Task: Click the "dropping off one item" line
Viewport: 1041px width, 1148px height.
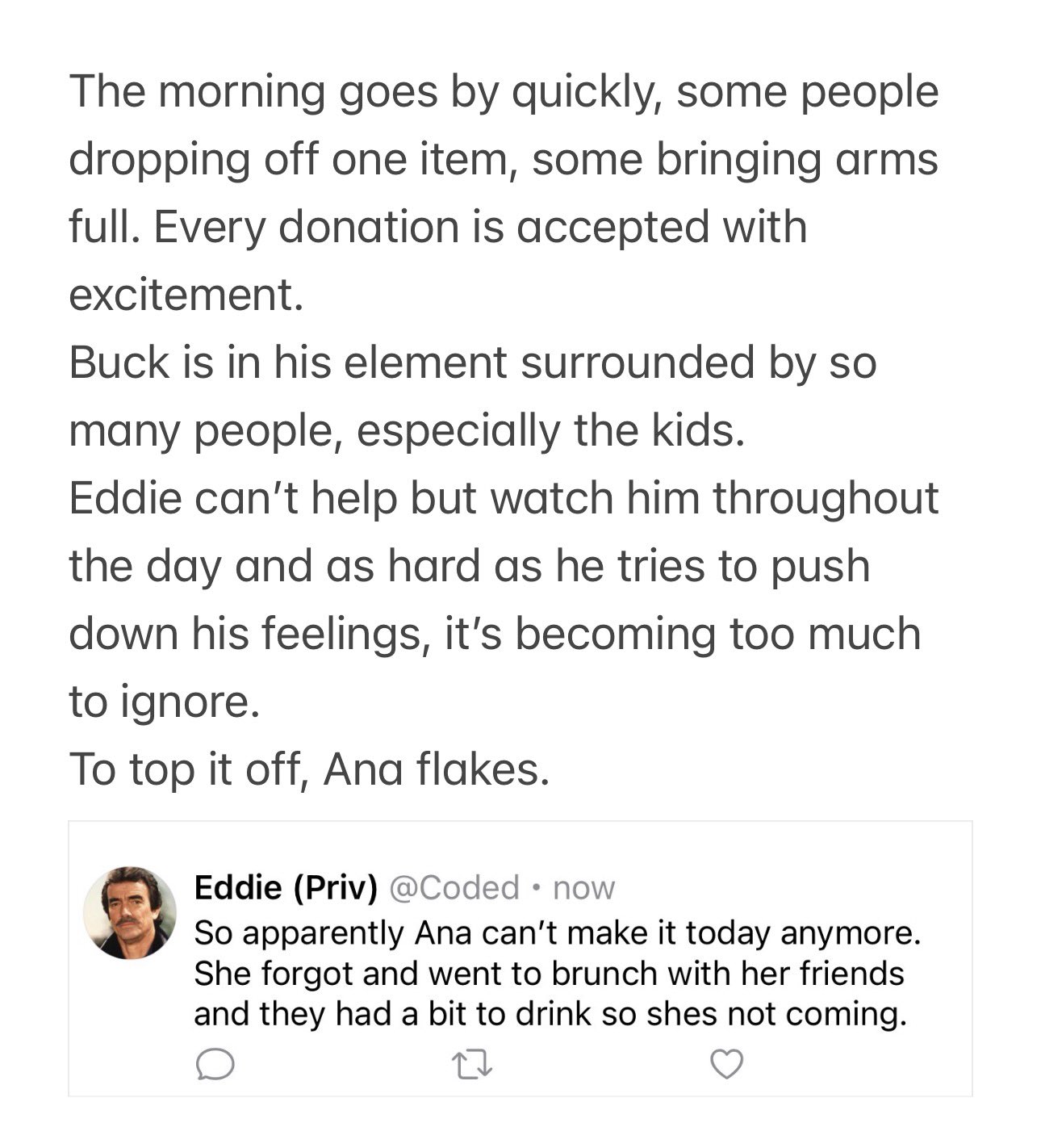Action: click(x=504, y=160)
